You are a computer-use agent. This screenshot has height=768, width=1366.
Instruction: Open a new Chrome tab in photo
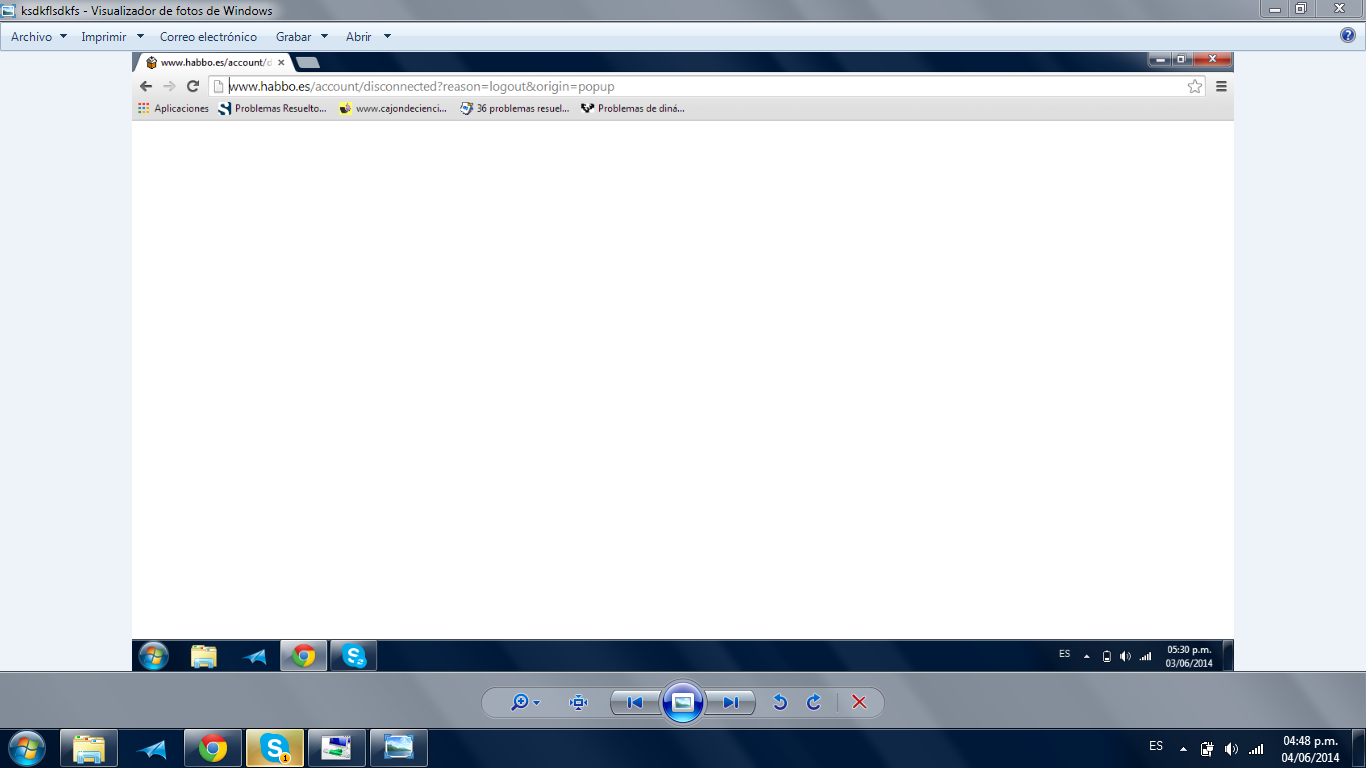tap(308, 62)
